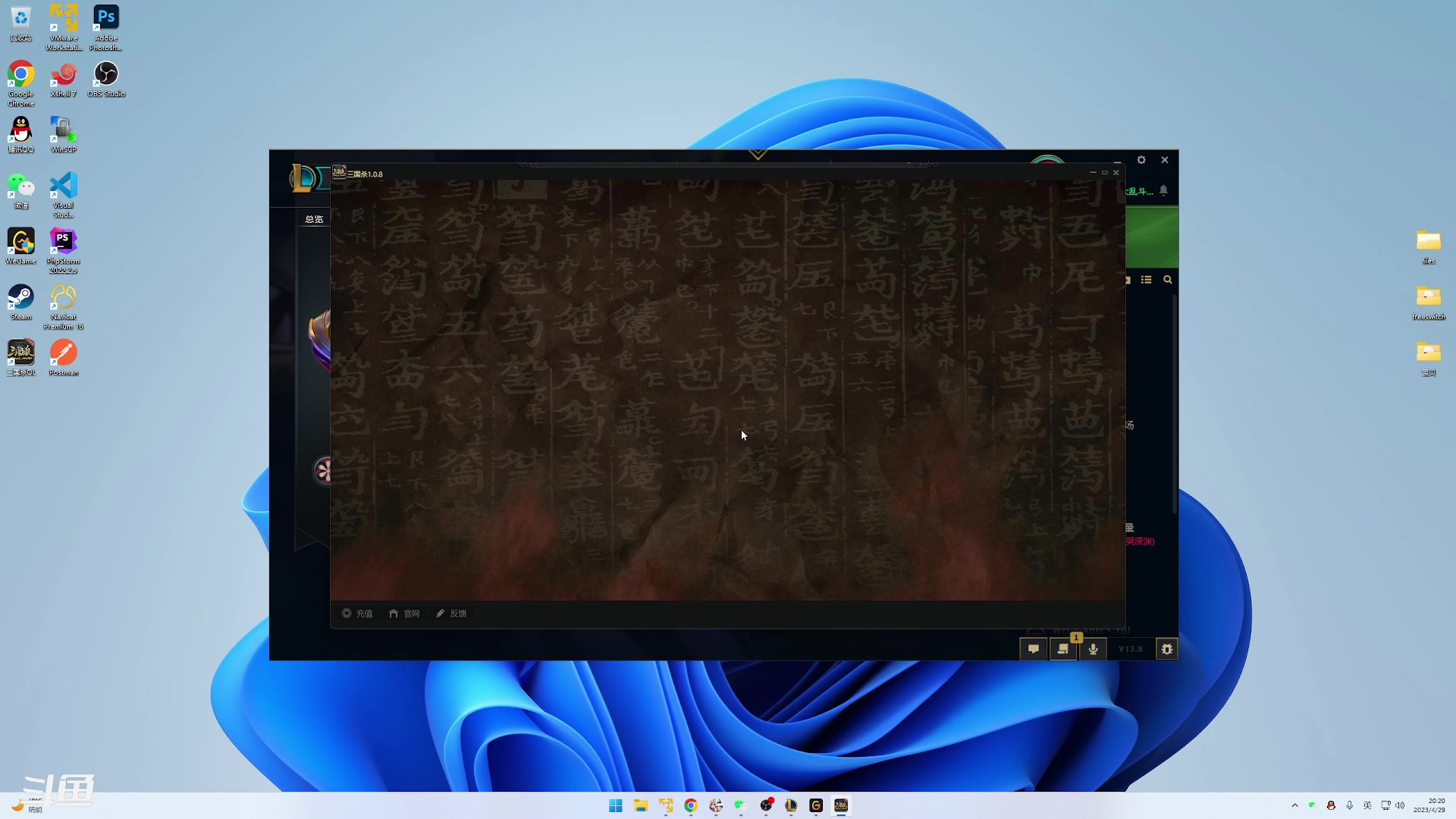Viewport: 1456px width, 819px height.
Task: Click the input method 英 indicator
Action: (x=1367, y=805)
